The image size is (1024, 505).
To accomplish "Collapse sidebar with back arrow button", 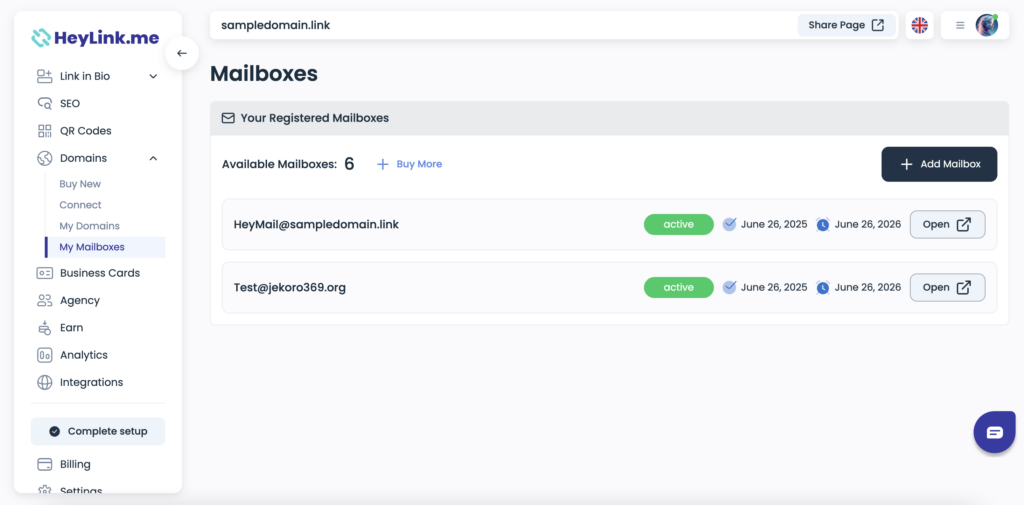I will pyautogui.click(x=182, y=54).
